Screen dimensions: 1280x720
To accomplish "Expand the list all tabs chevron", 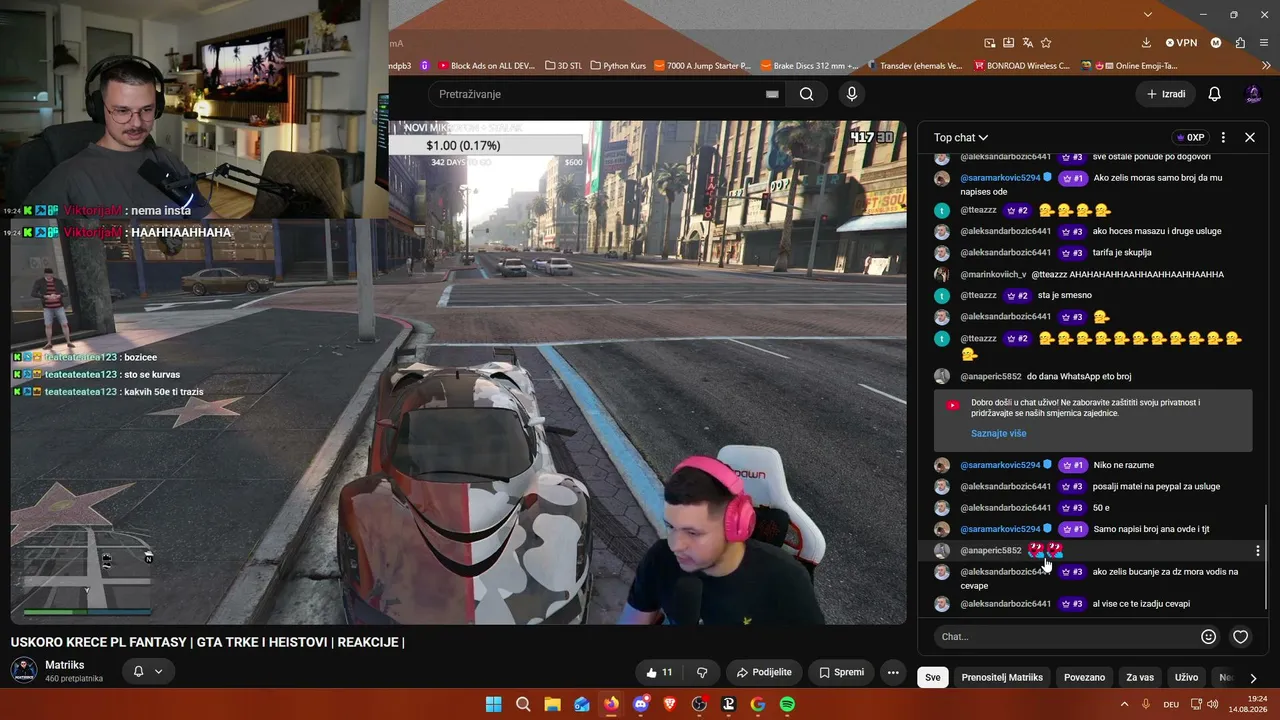I will (1148, 14).
